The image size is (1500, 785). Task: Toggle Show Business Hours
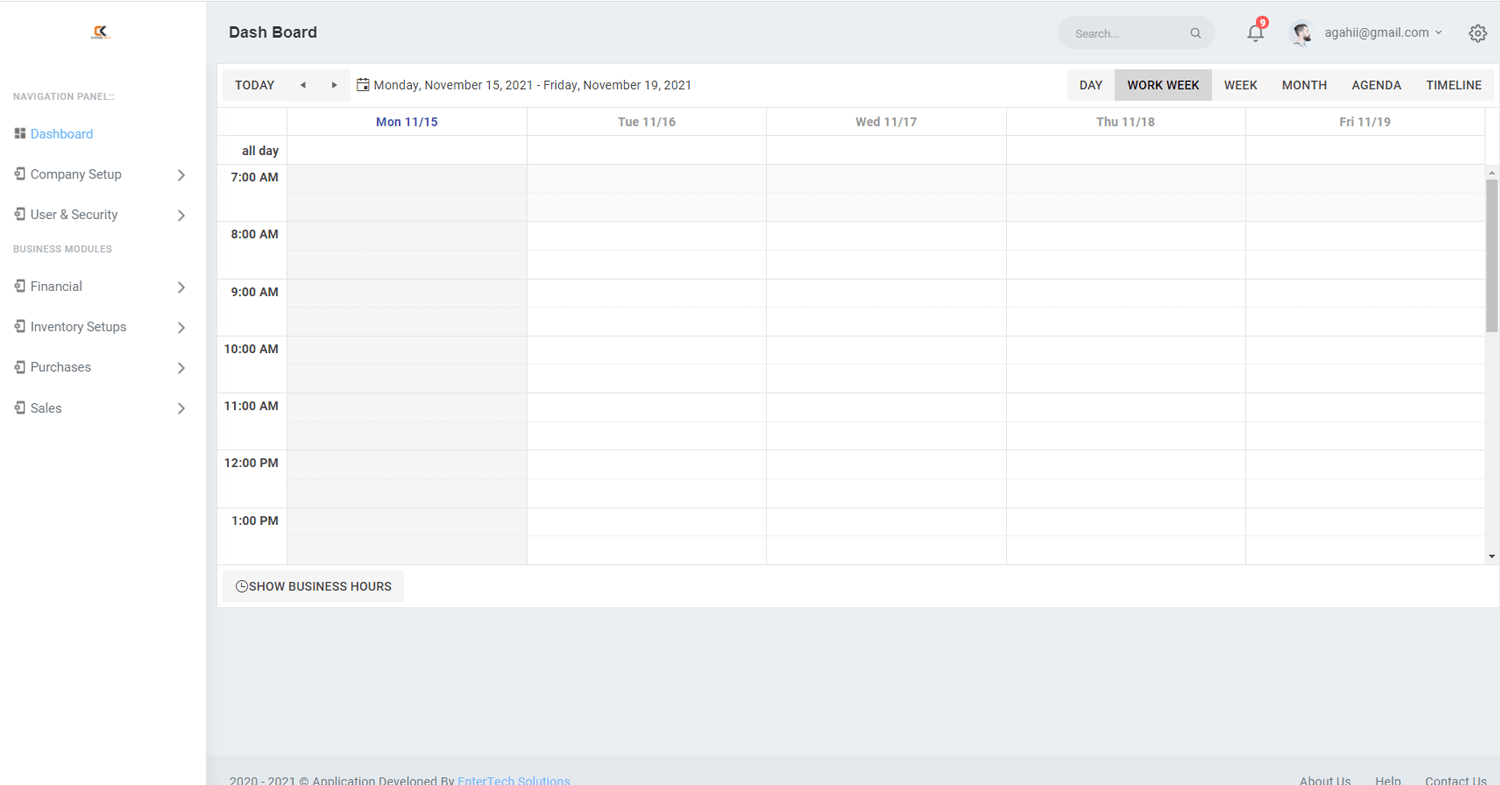313,586
